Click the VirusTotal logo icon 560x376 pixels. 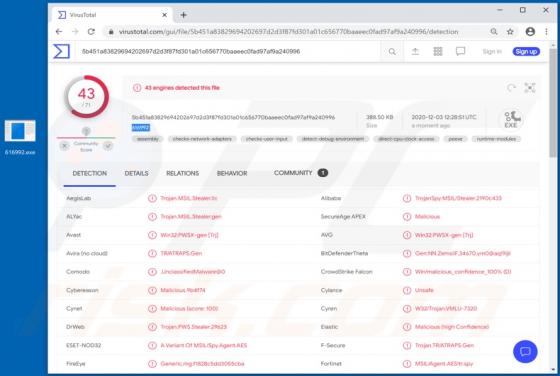pos(61,51)
